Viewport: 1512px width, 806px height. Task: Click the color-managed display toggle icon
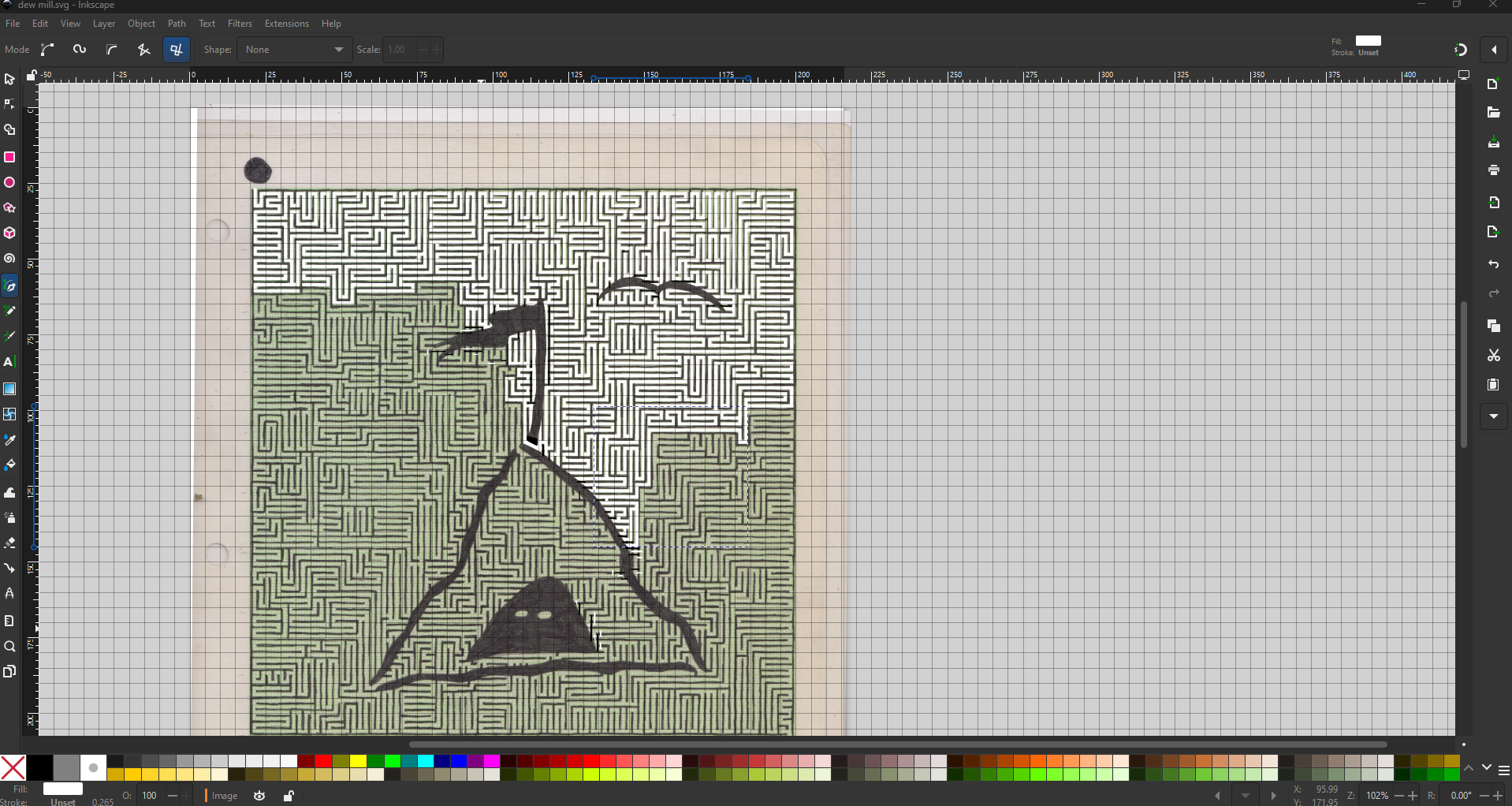tap(1464, 75)
